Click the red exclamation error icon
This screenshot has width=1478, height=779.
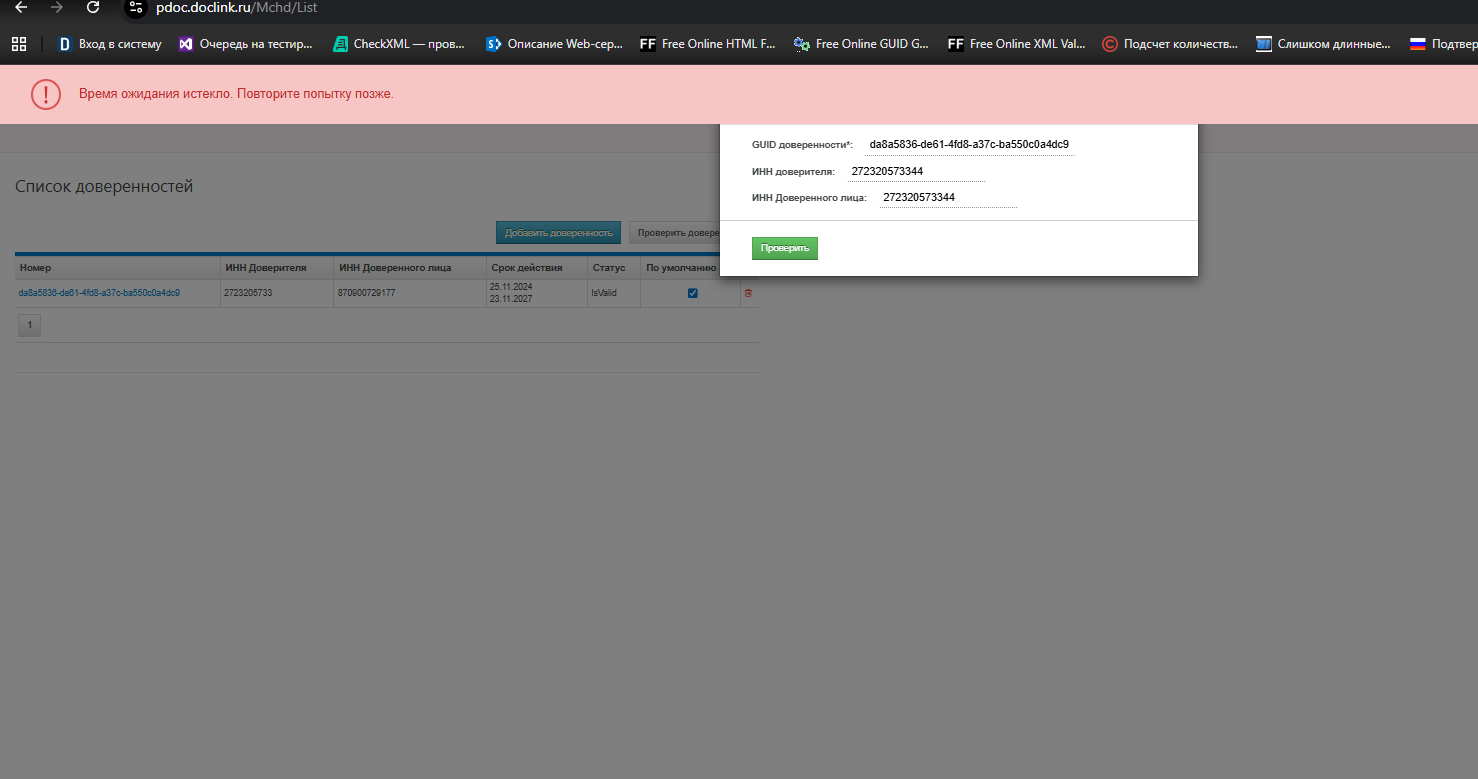click(46, 94)
